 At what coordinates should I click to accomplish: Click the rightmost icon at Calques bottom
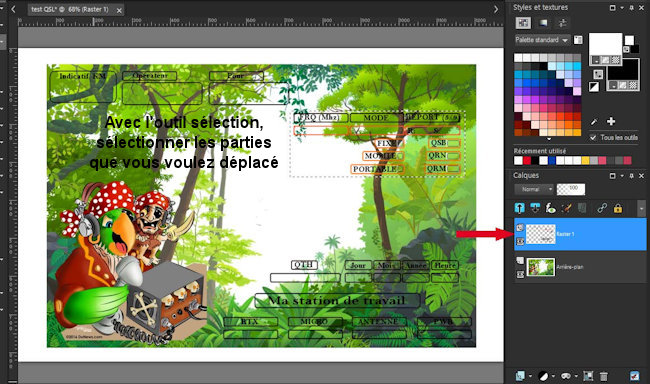pyautogui.click(x=634, y=376)
